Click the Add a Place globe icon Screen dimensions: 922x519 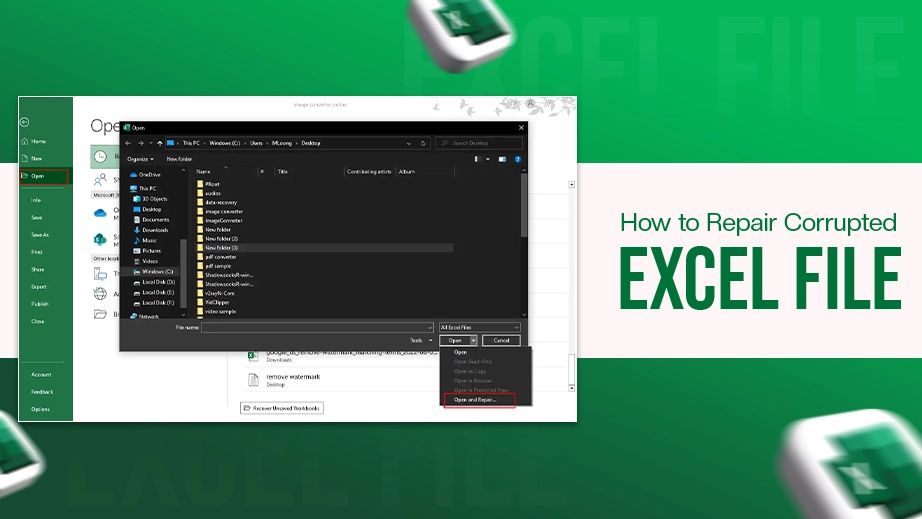pyautogui.click(x=101, y=293)
